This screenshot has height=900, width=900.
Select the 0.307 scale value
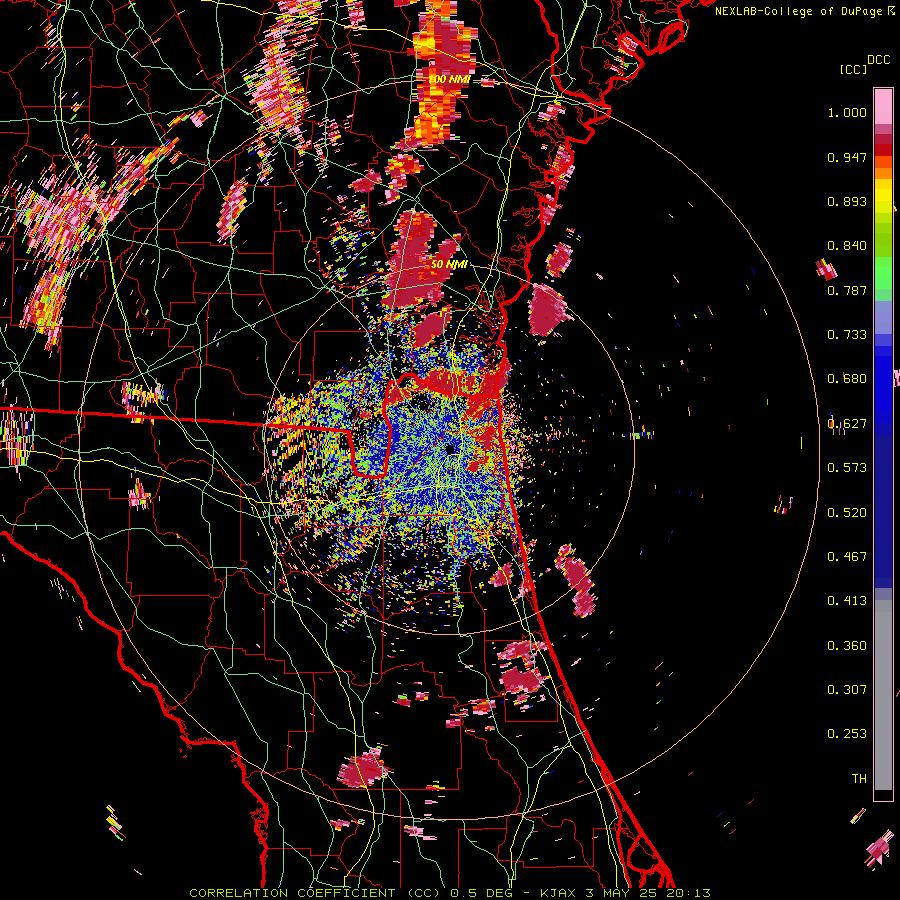pyautogui.click(x=847, y=690)
